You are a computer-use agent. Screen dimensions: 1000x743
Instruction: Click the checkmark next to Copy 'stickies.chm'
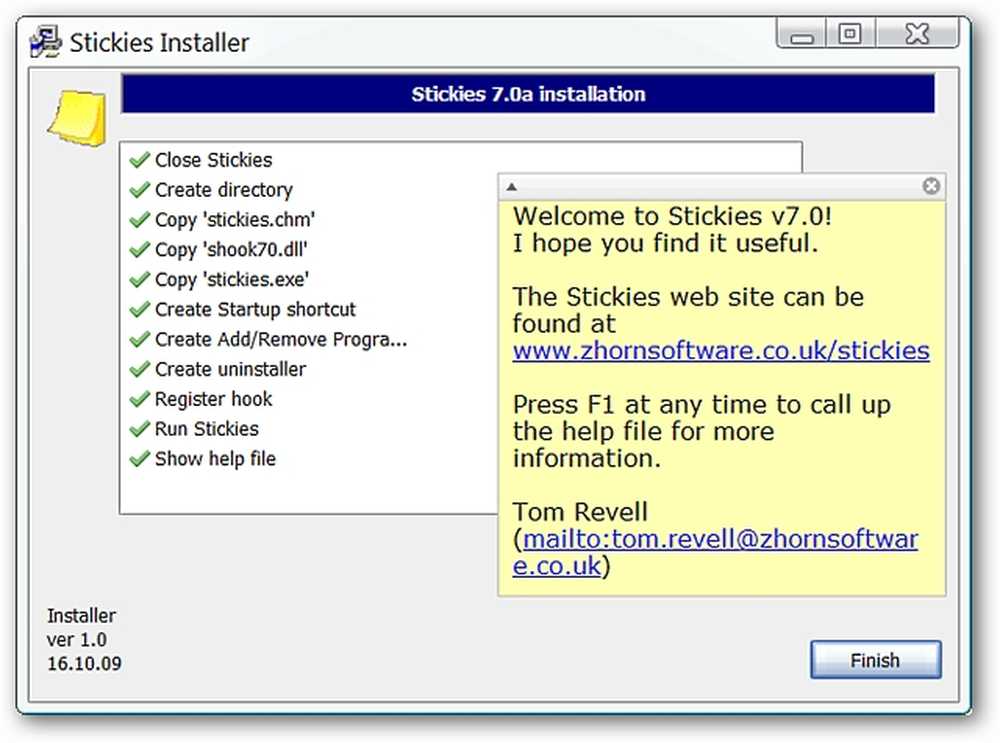click(x=140, y=219)
